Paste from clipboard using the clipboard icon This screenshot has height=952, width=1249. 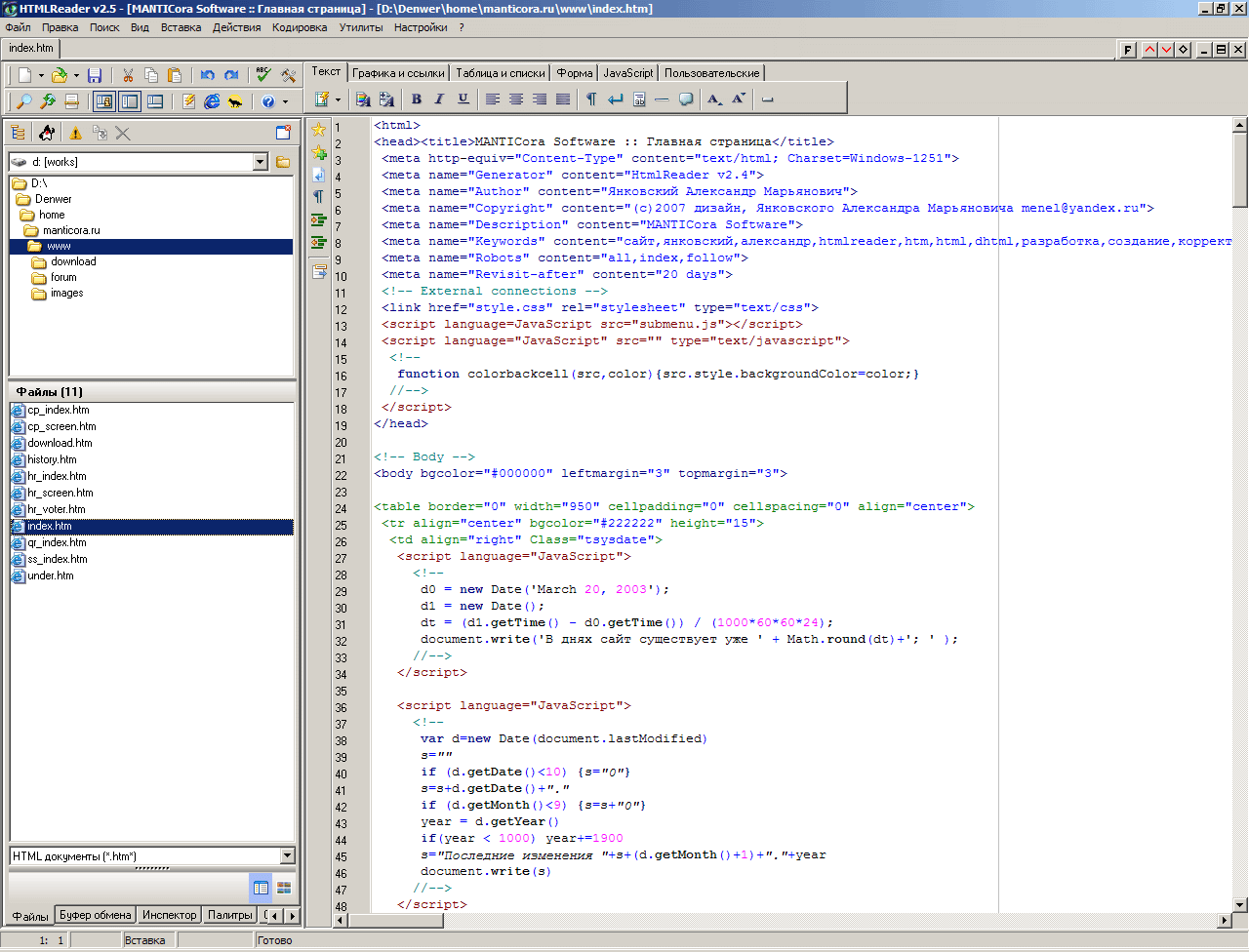175,75
